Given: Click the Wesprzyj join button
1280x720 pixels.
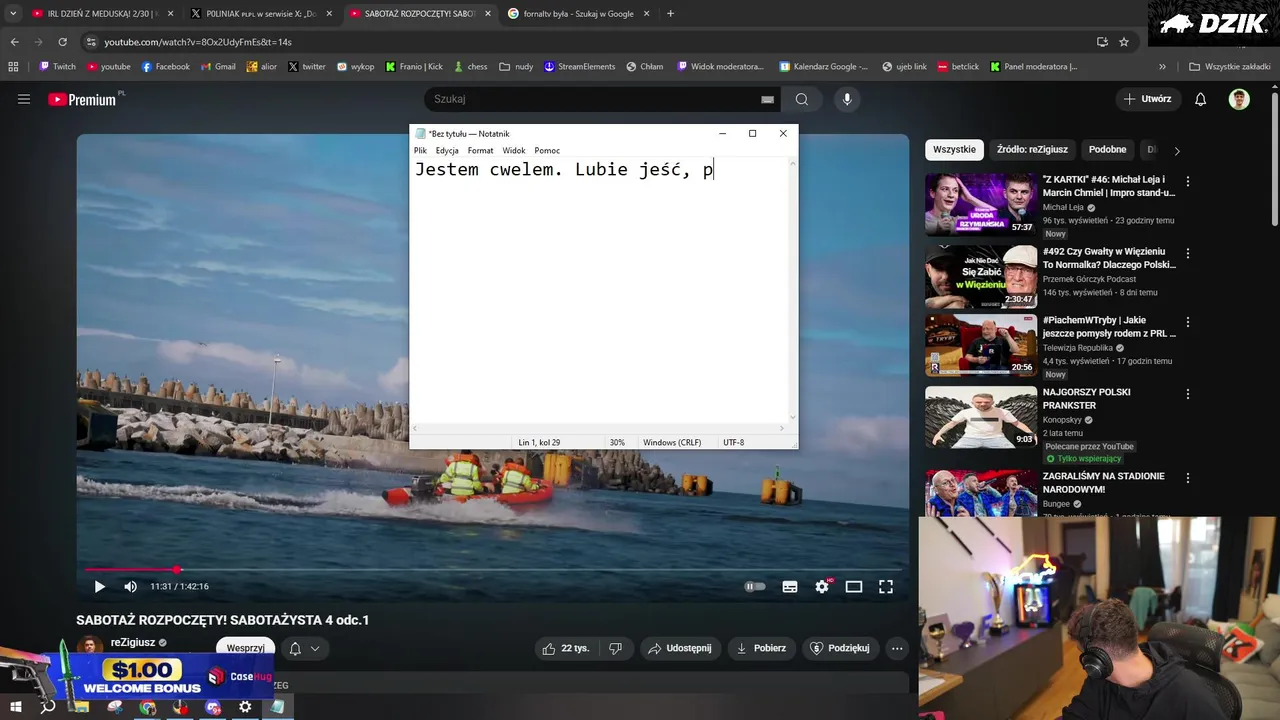Looking at the screenshot, I should point(246,648).
